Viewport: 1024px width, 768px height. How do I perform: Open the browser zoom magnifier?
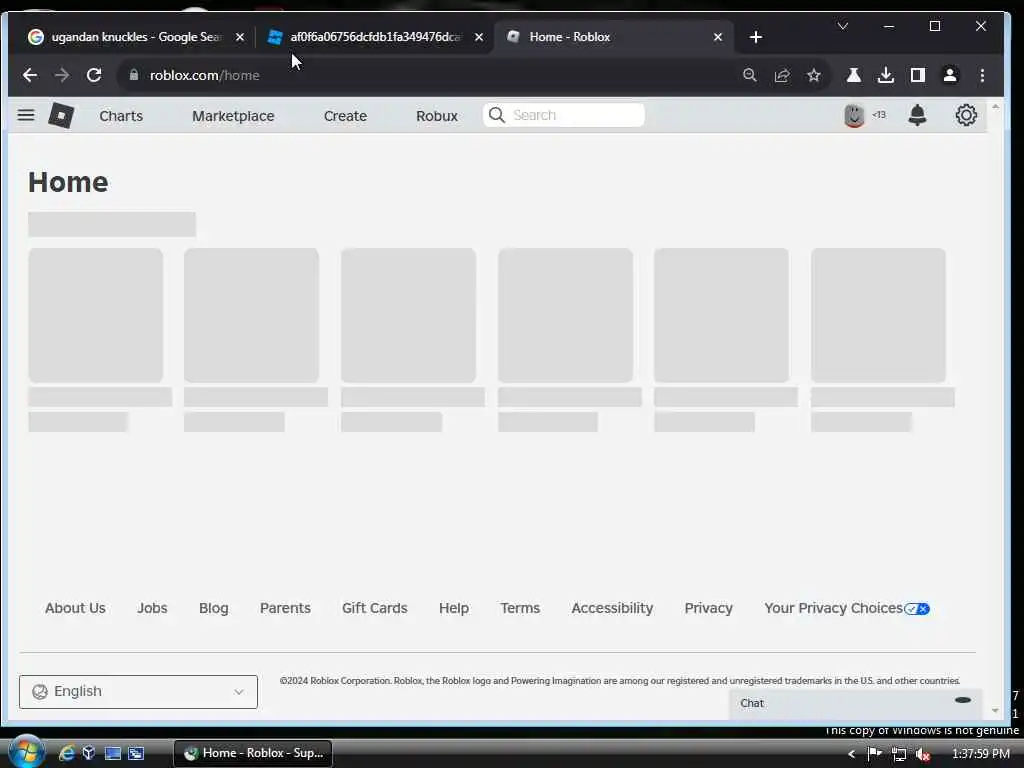tap(750, 75)
